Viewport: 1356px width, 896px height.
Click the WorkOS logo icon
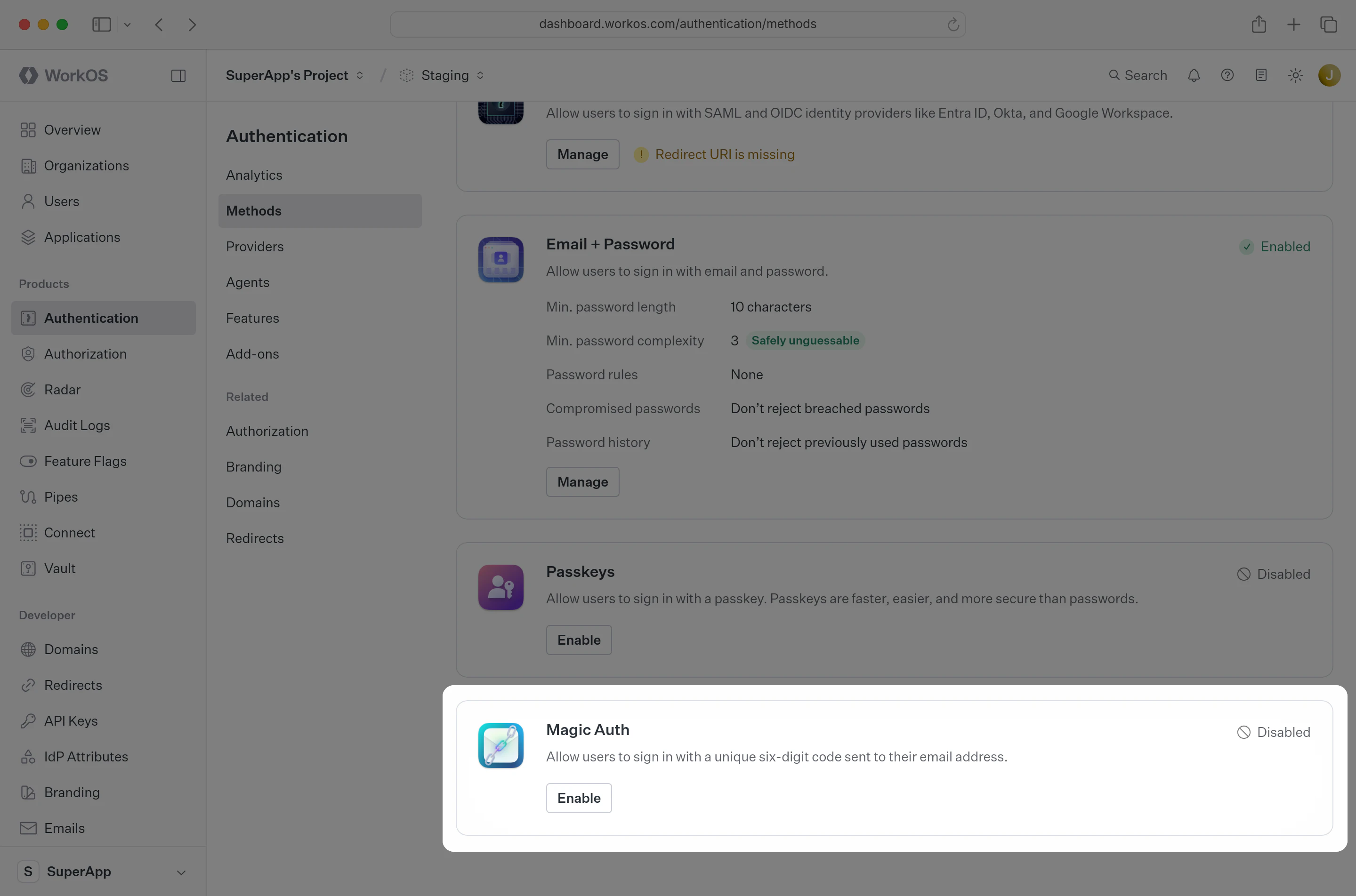(x=29, y=75)
